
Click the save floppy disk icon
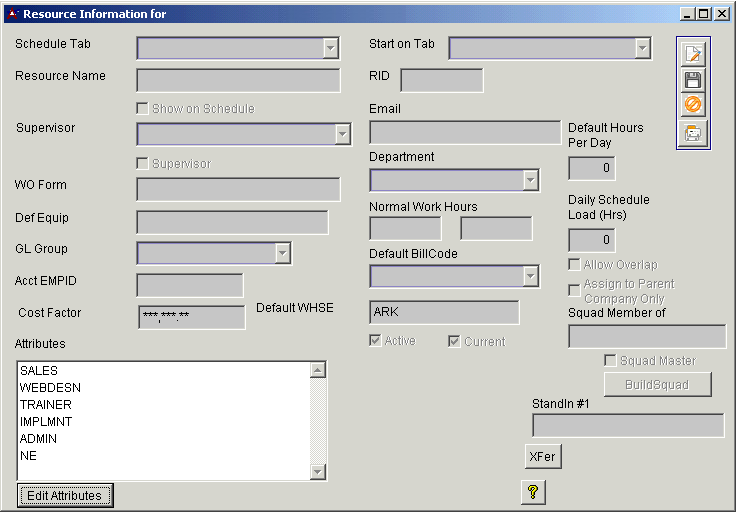tap(693, 80)
